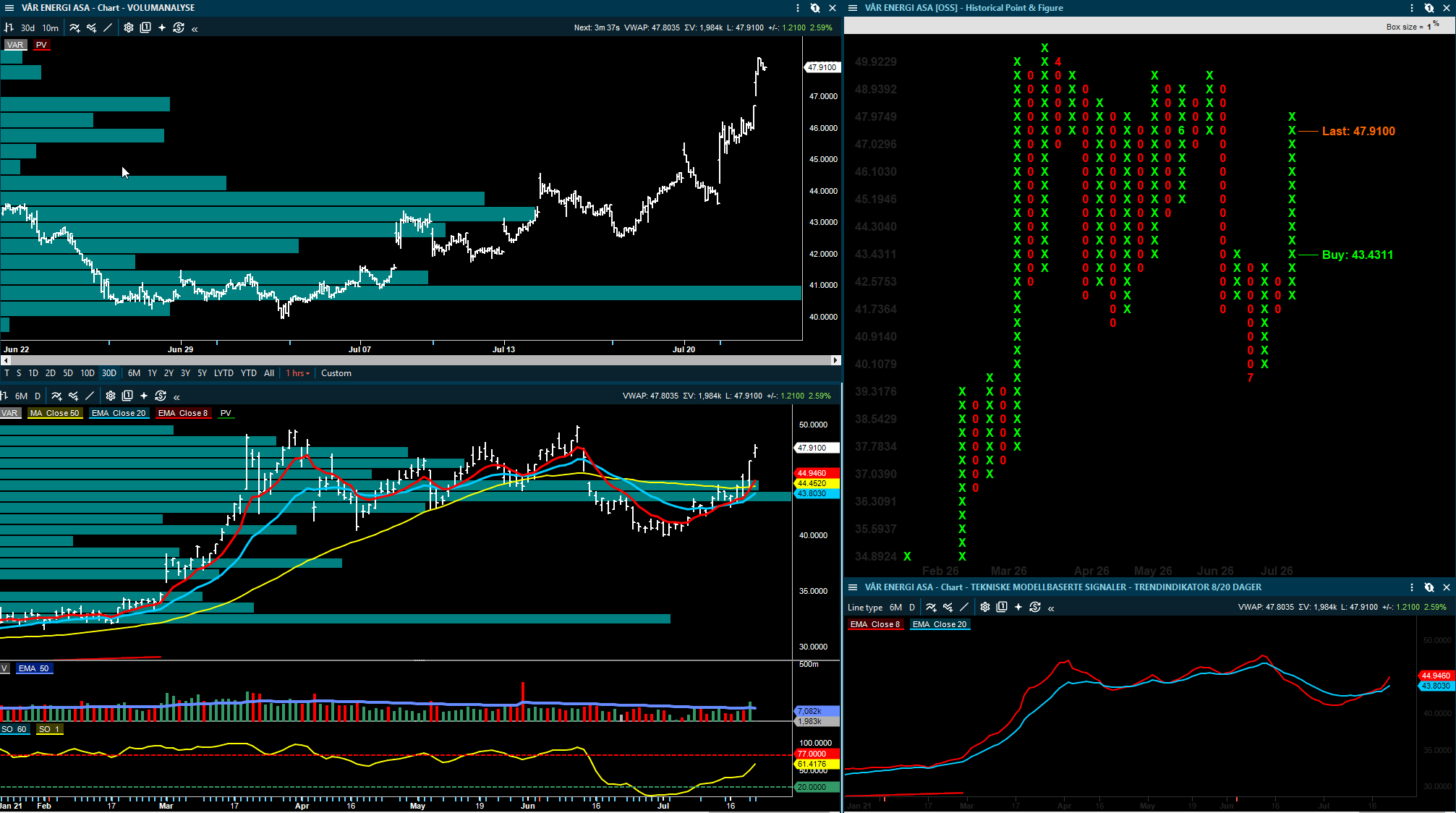This screenshot has height=813, width=1456.
Task: Click the 5Y range button
Action: click(203, 373)
